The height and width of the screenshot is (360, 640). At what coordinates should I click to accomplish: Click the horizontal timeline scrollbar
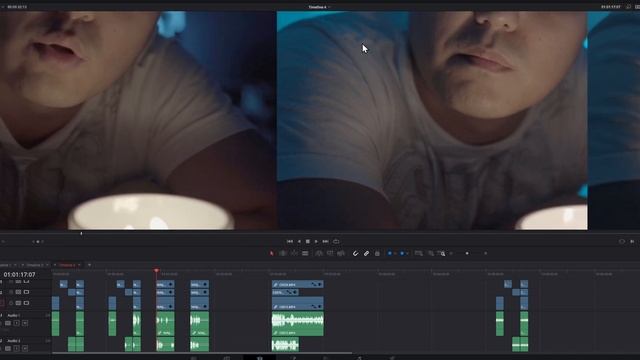[202, 353]
